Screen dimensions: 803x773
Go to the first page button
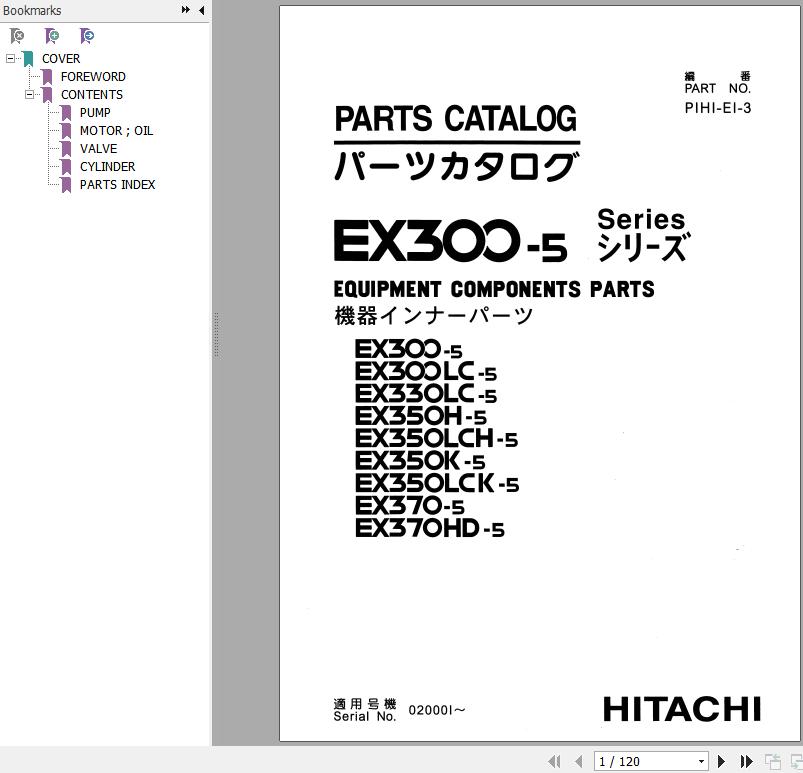[554, 761]
